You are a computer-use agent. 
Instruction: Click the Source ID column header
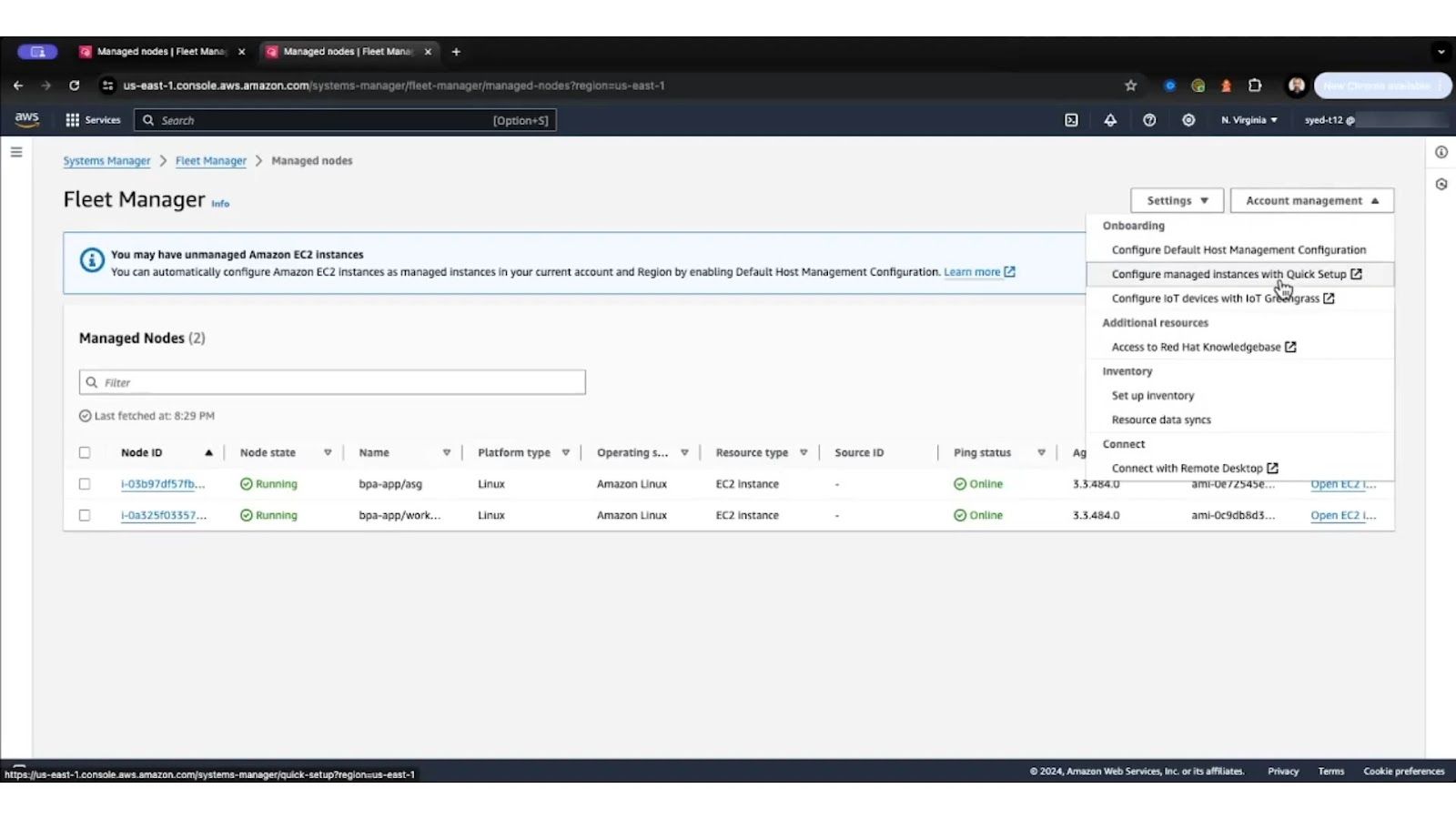pos(859,452)
